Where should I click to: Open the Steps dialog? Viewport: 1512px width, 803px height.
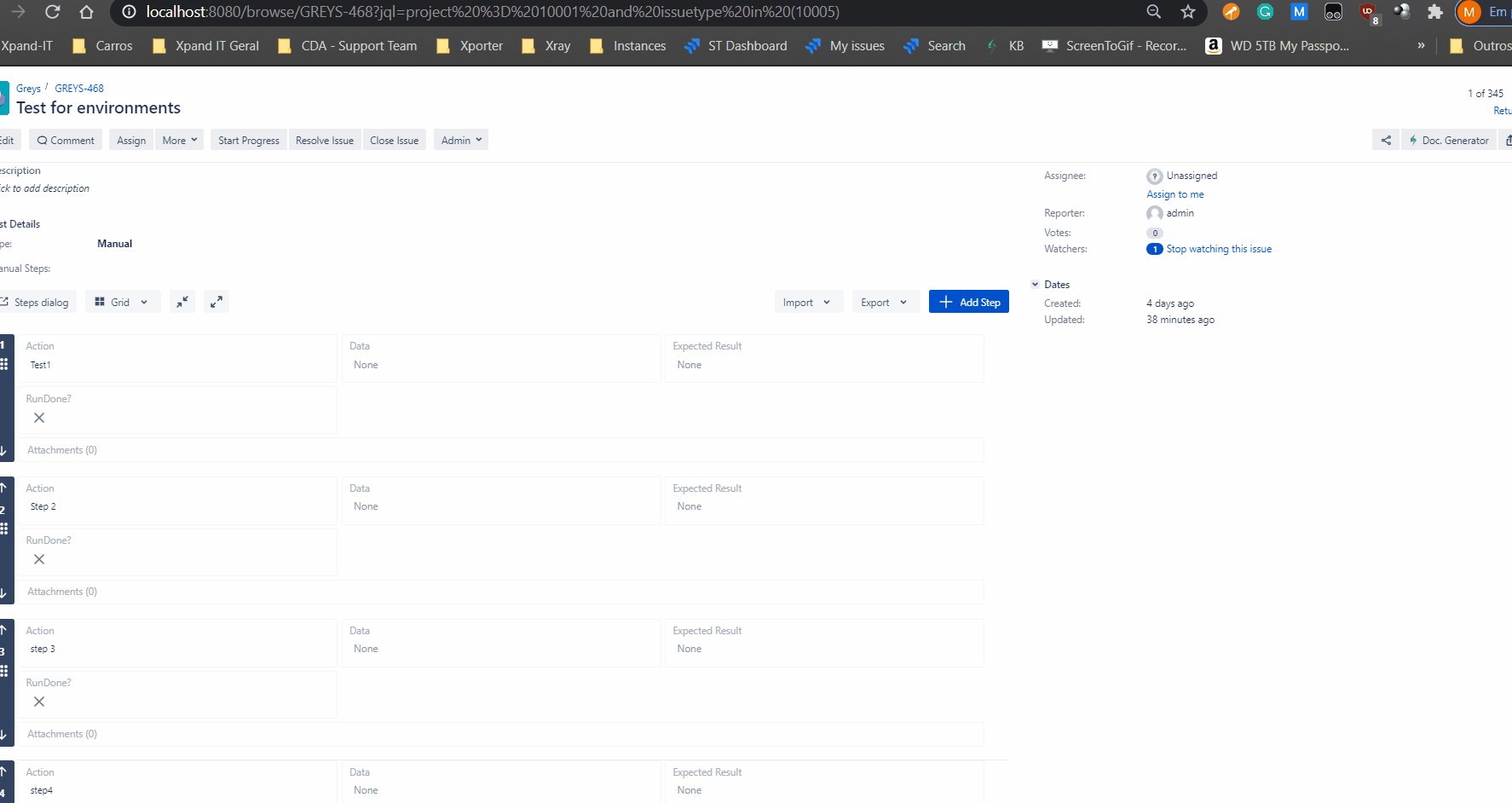pos(38,302)
